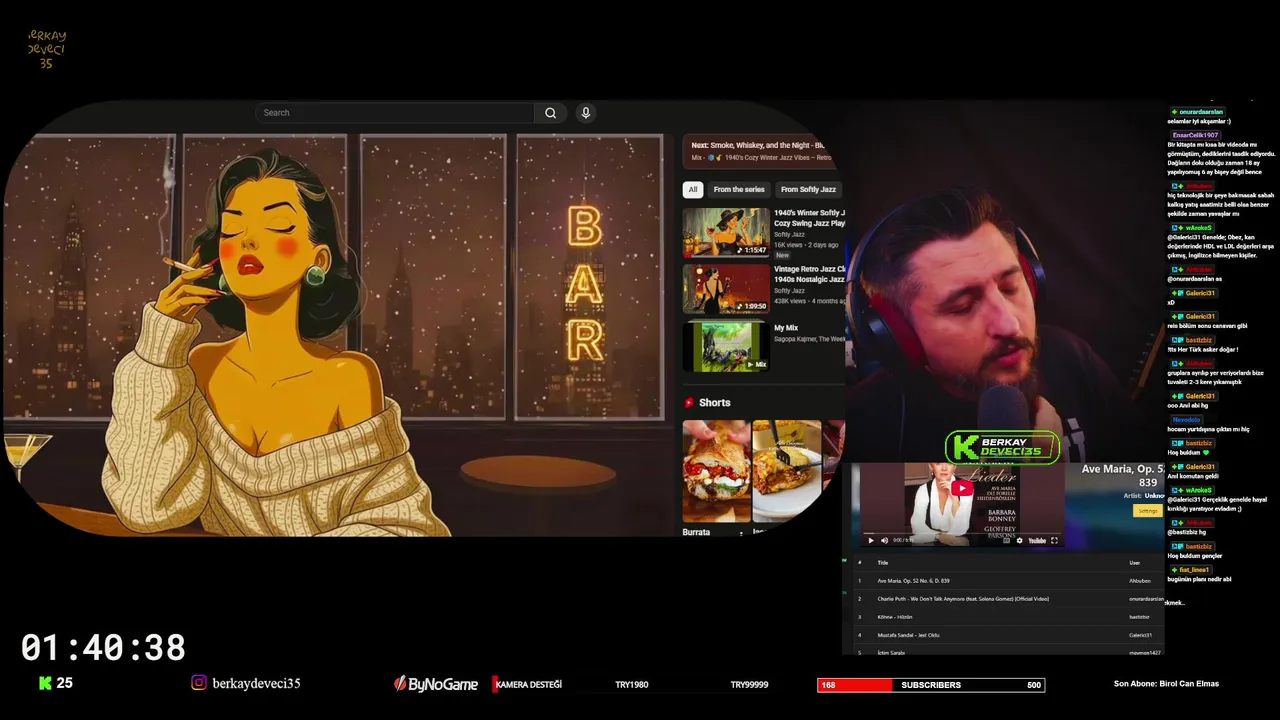This screenshot has width=1280, height=720.
Task: Click the red Shorts logo icon
Action: tap(689, 403)
